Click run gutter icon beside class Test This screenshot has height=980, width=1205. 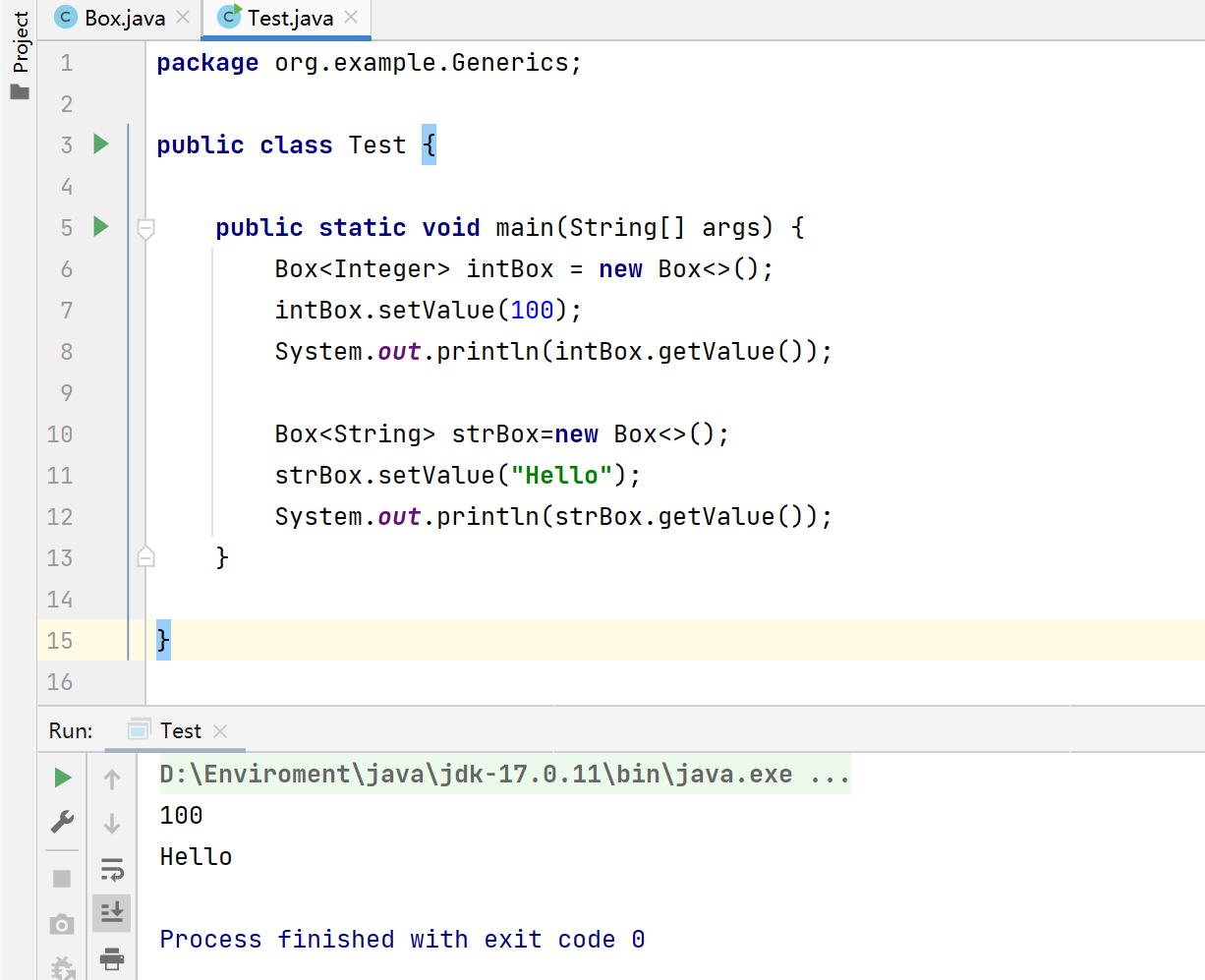pos(100,144)
